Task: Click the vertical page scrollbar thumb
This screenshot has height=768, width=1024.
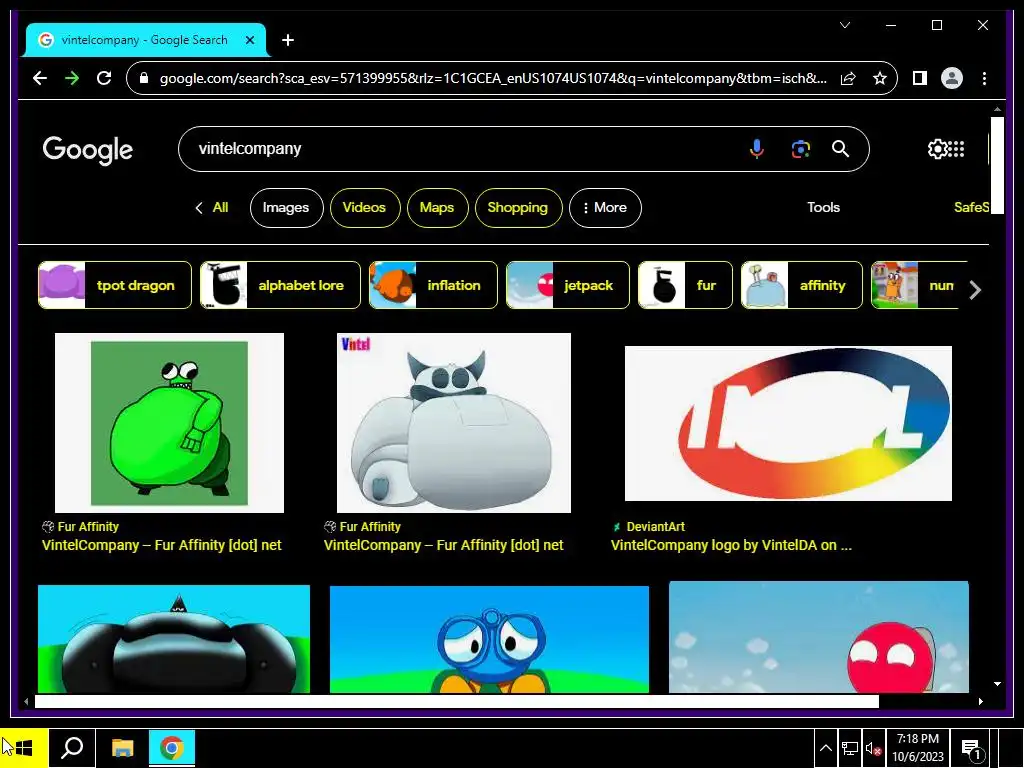Action: point(997,165)
